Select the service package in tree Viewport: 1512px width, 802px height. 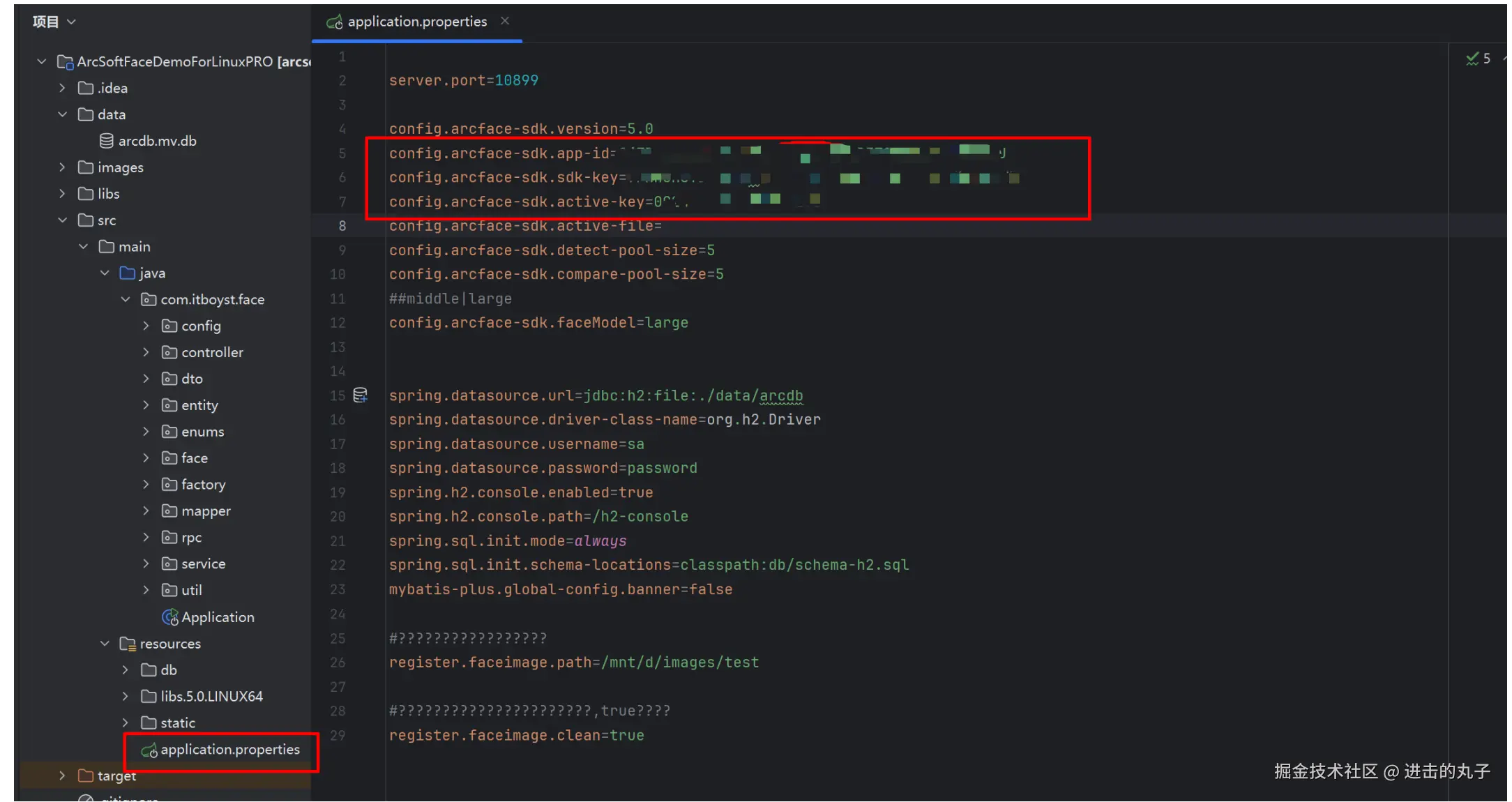[x=203, y=563]
